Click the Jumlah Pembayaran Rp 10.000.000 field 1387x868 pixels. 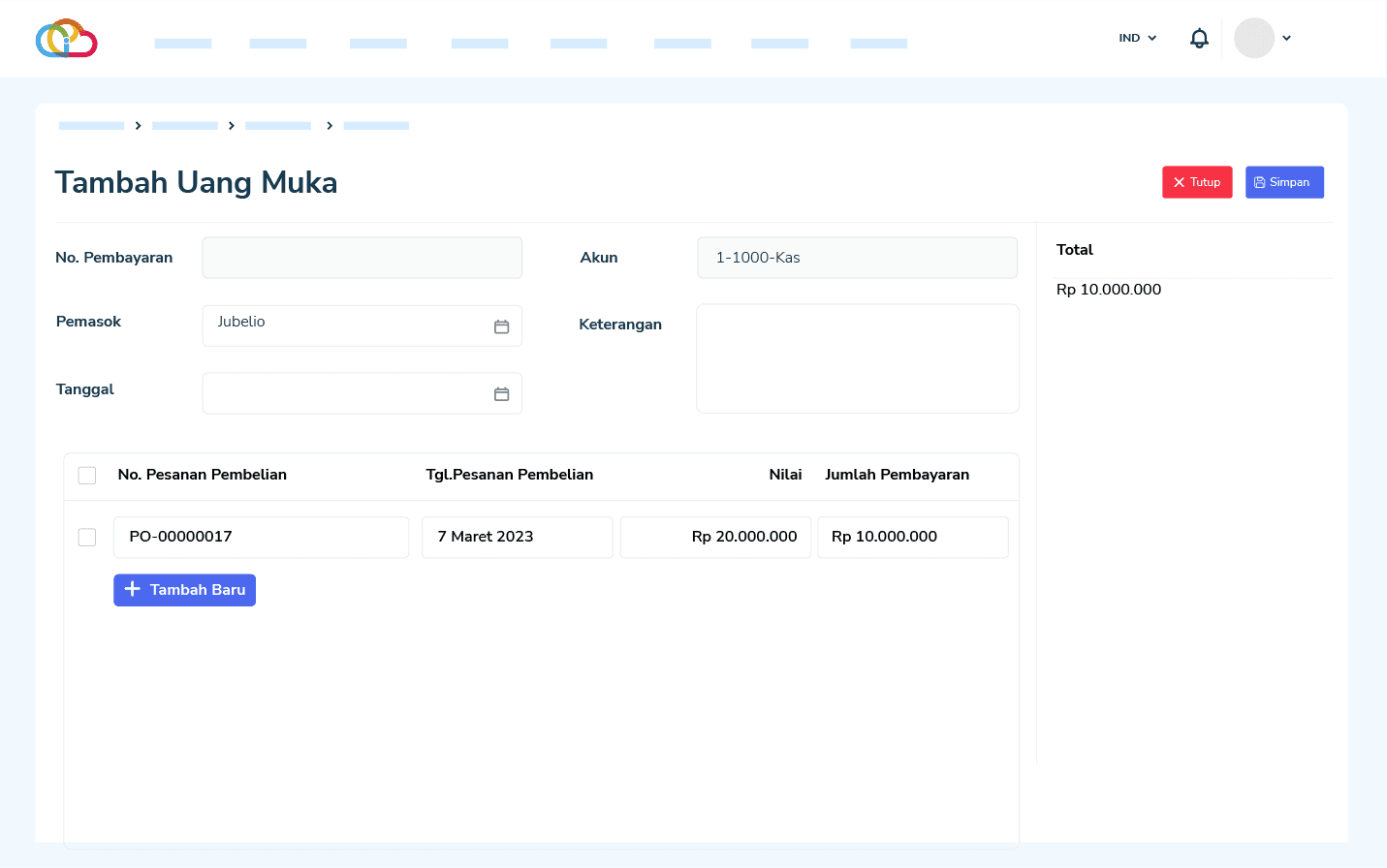(912, 537)
